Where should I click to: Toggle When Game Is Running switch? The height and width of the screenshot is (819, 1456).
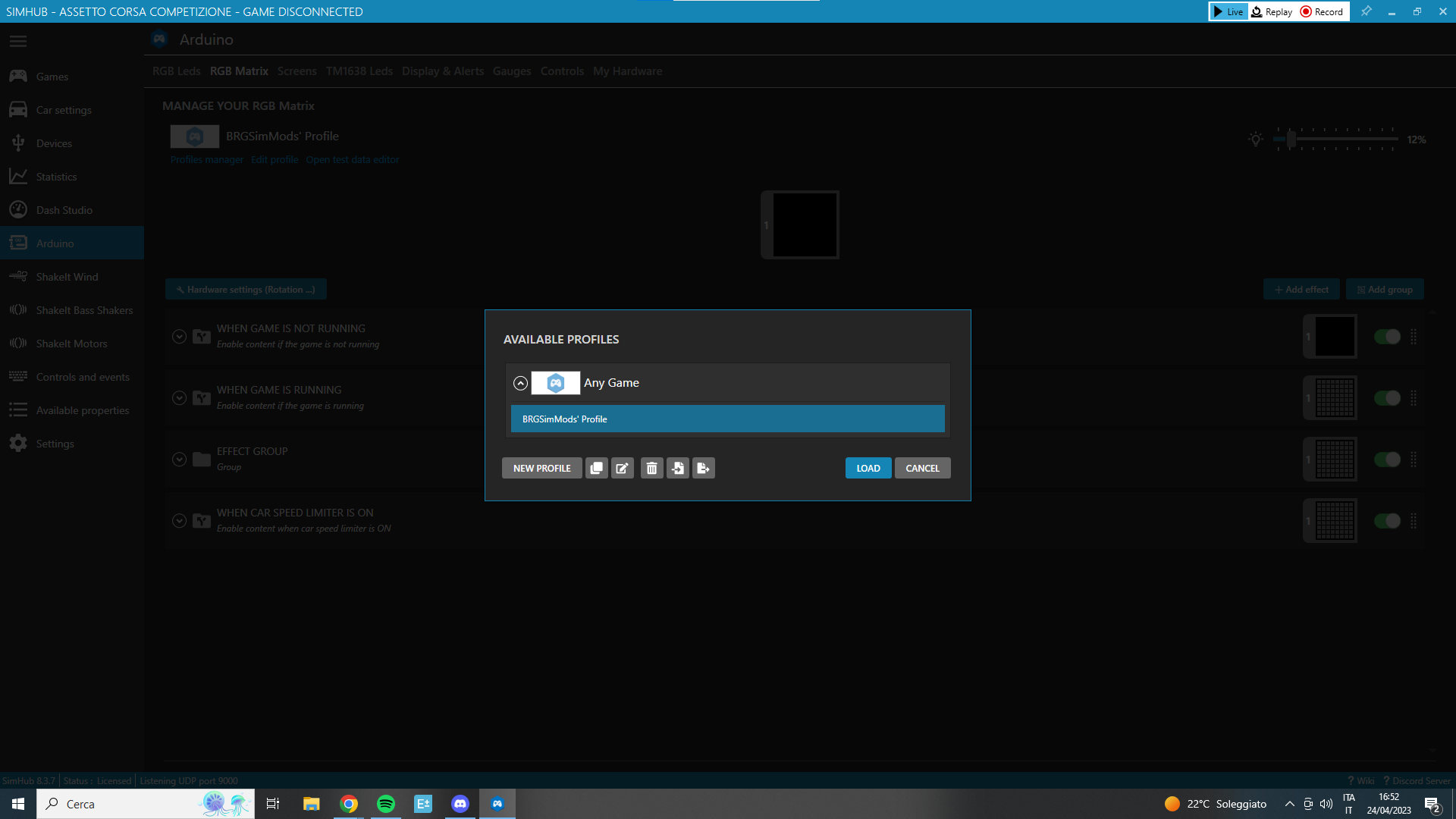1387,398
